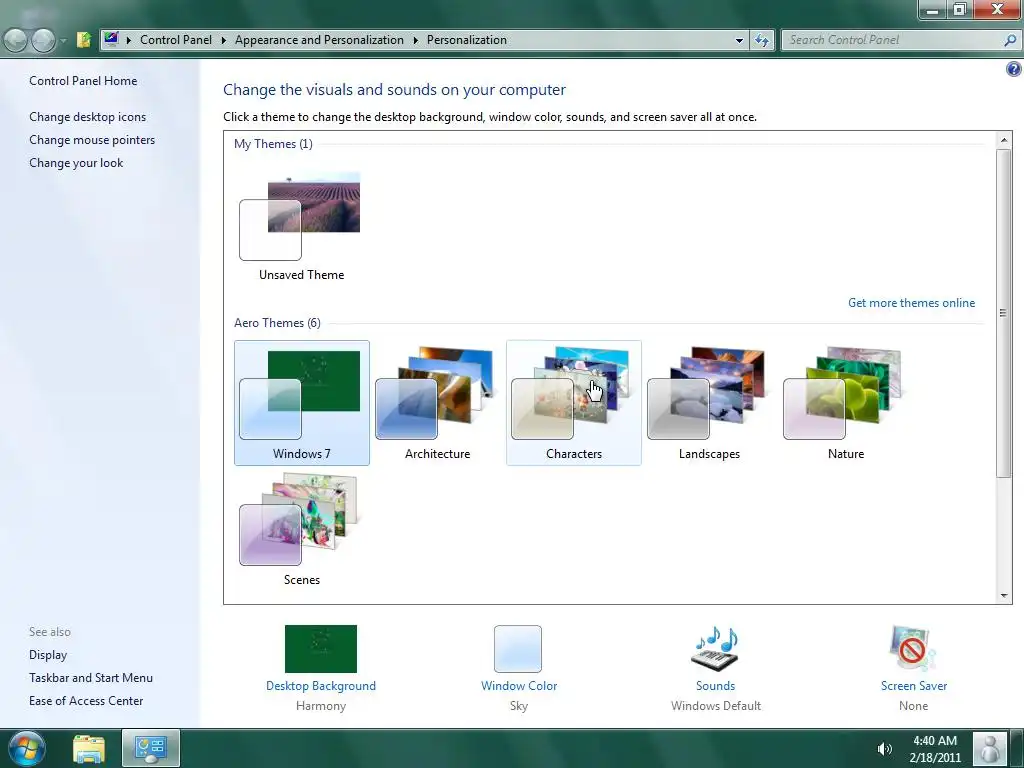Open the address bar history dropdown
The width and height of the screenshot is (1024, 768).
click(739, 40)
